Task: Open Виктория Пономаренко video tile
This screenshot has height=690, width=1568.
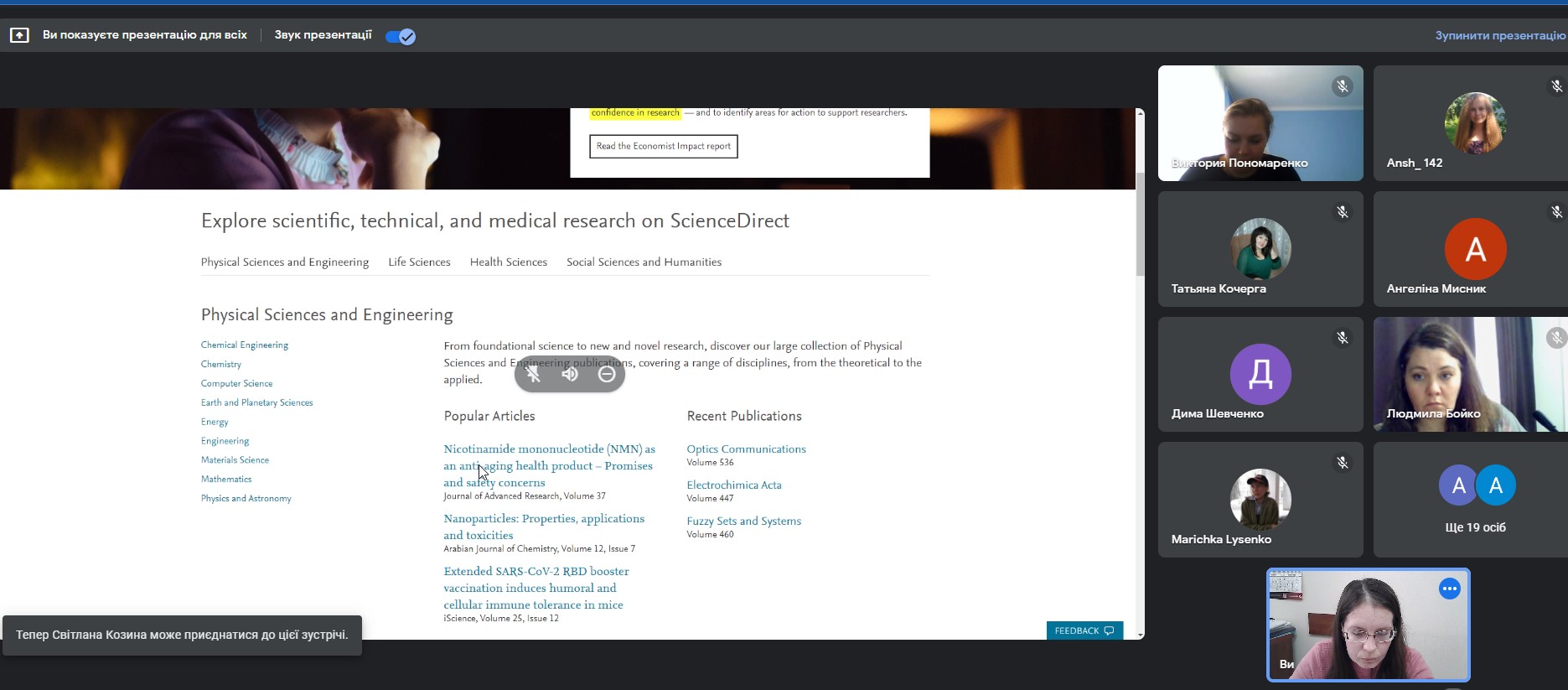Action: [x=1260, y=123]
